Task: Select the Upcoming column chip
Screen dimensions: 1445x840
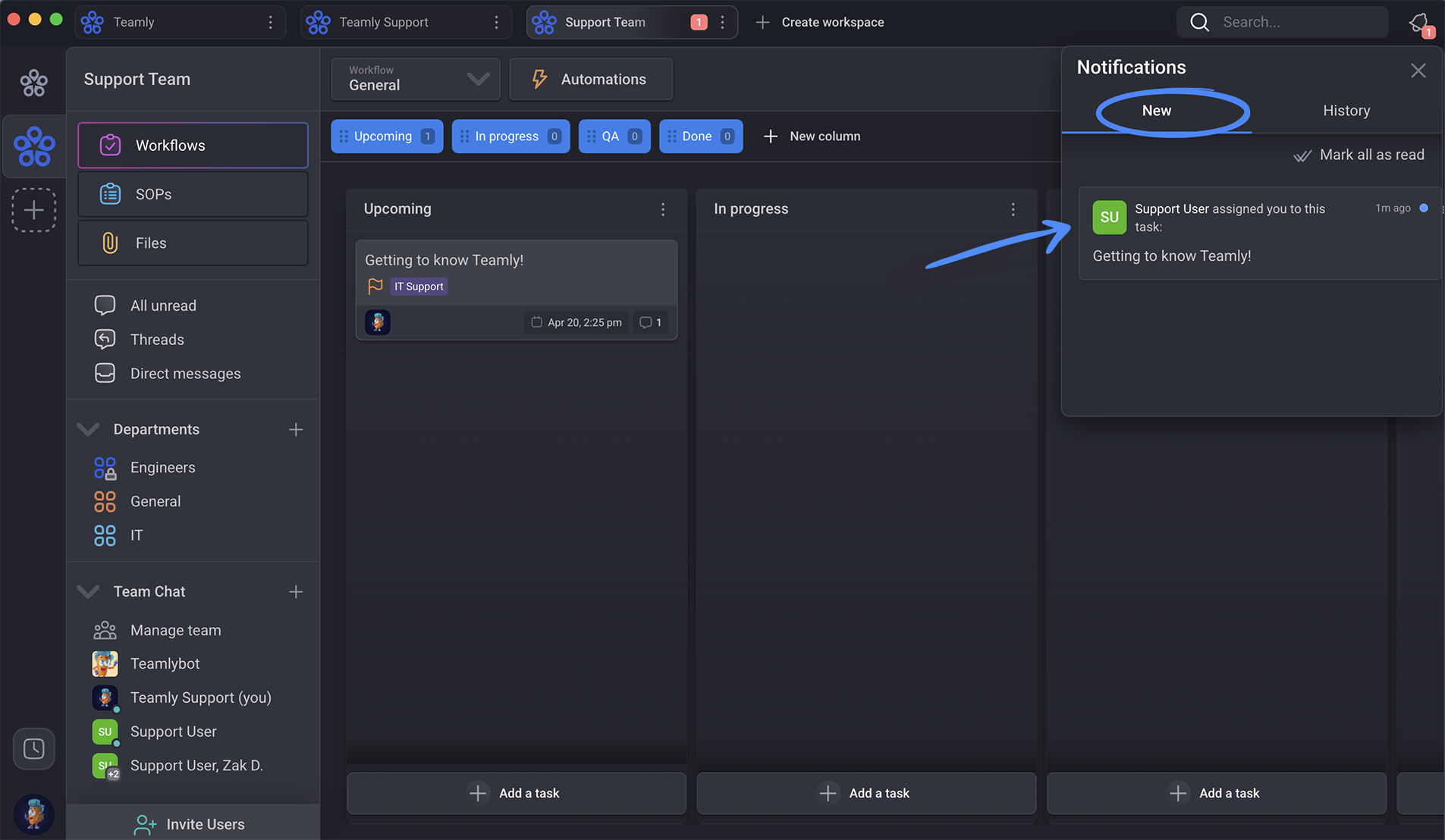Action: pyautogui.click(x=387, y=136)
